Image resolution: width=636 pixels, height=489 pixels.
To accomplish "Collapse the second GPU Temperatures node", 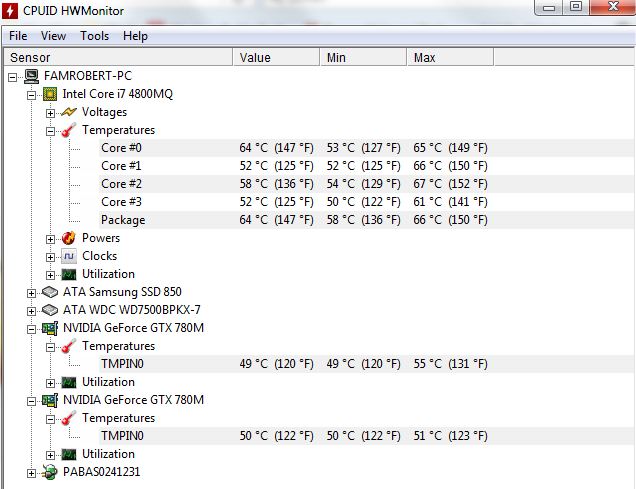I will click(50, 419).
